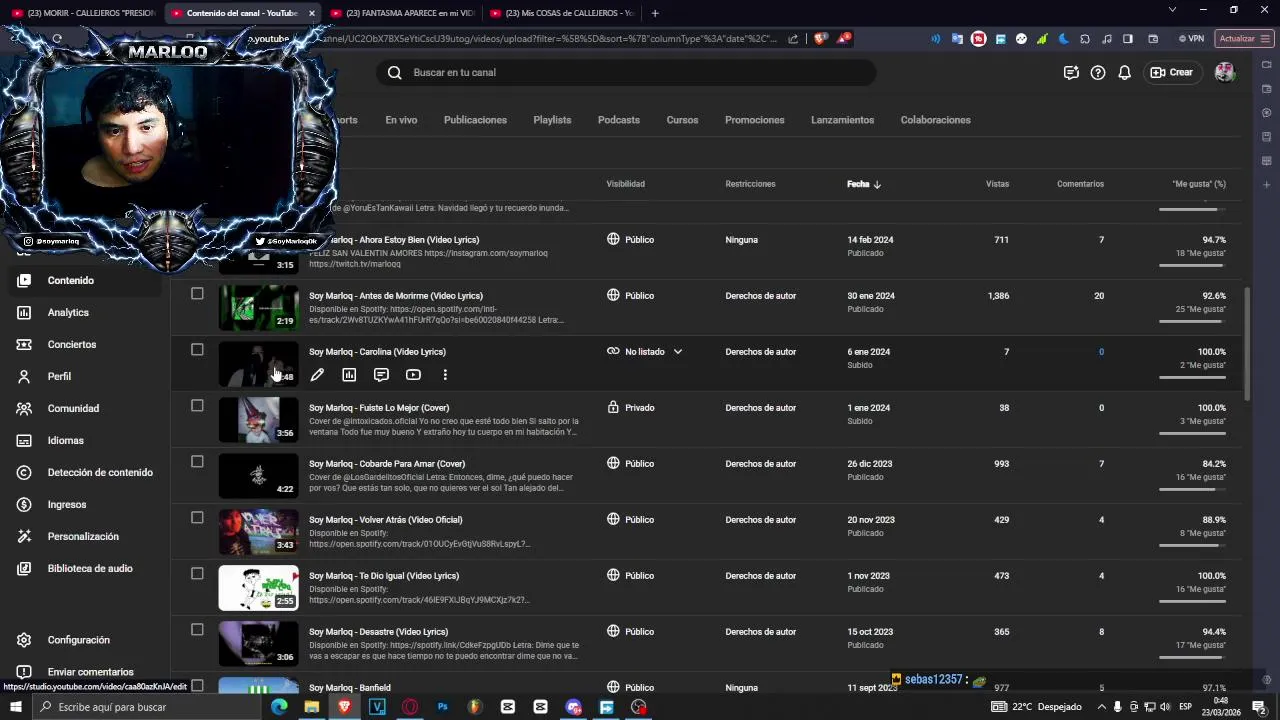Open Brave wallet icon in toolbar
1280x720 pixels.
1153,39
